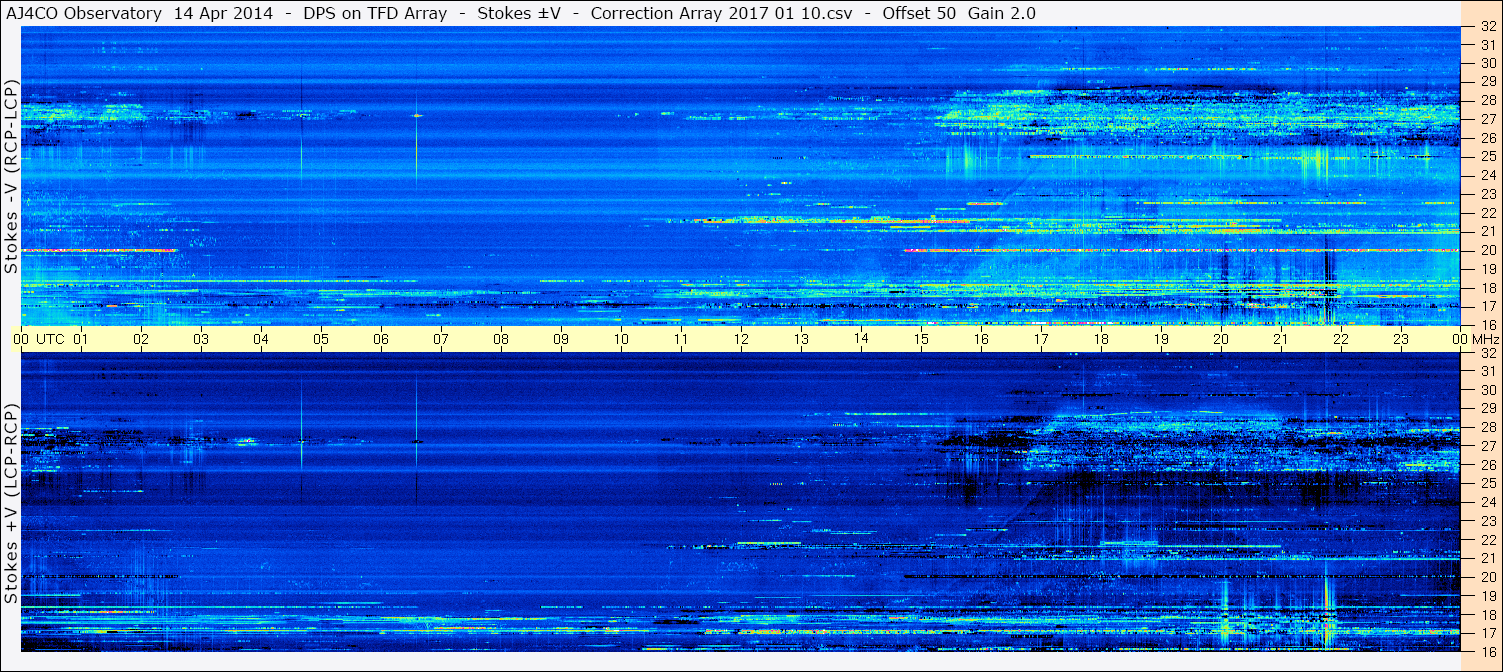Click the "Stokes -V (RCP-LCP)" axis label

[x=12, y=176]
